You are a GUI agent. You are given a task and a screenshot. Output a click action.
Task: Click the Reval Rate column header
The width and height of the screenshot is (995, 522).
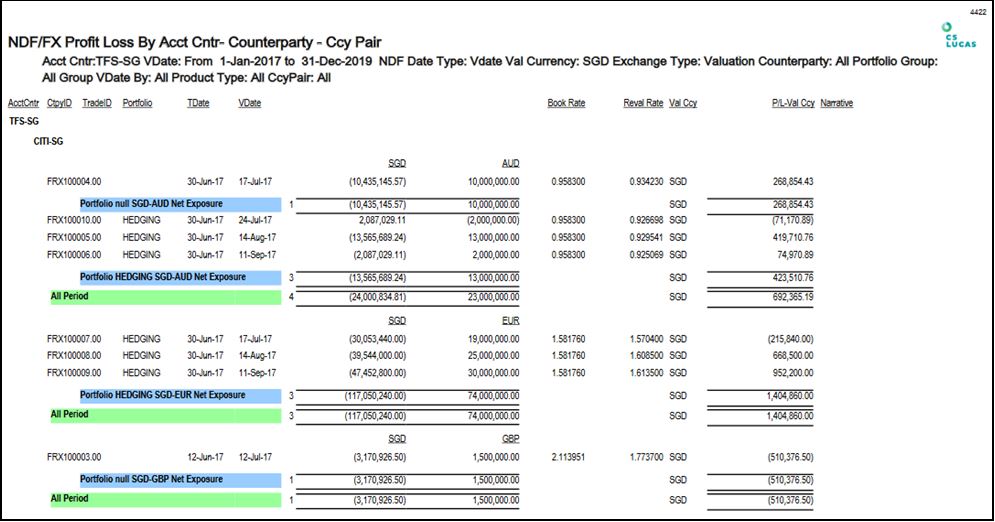[643, 103]
